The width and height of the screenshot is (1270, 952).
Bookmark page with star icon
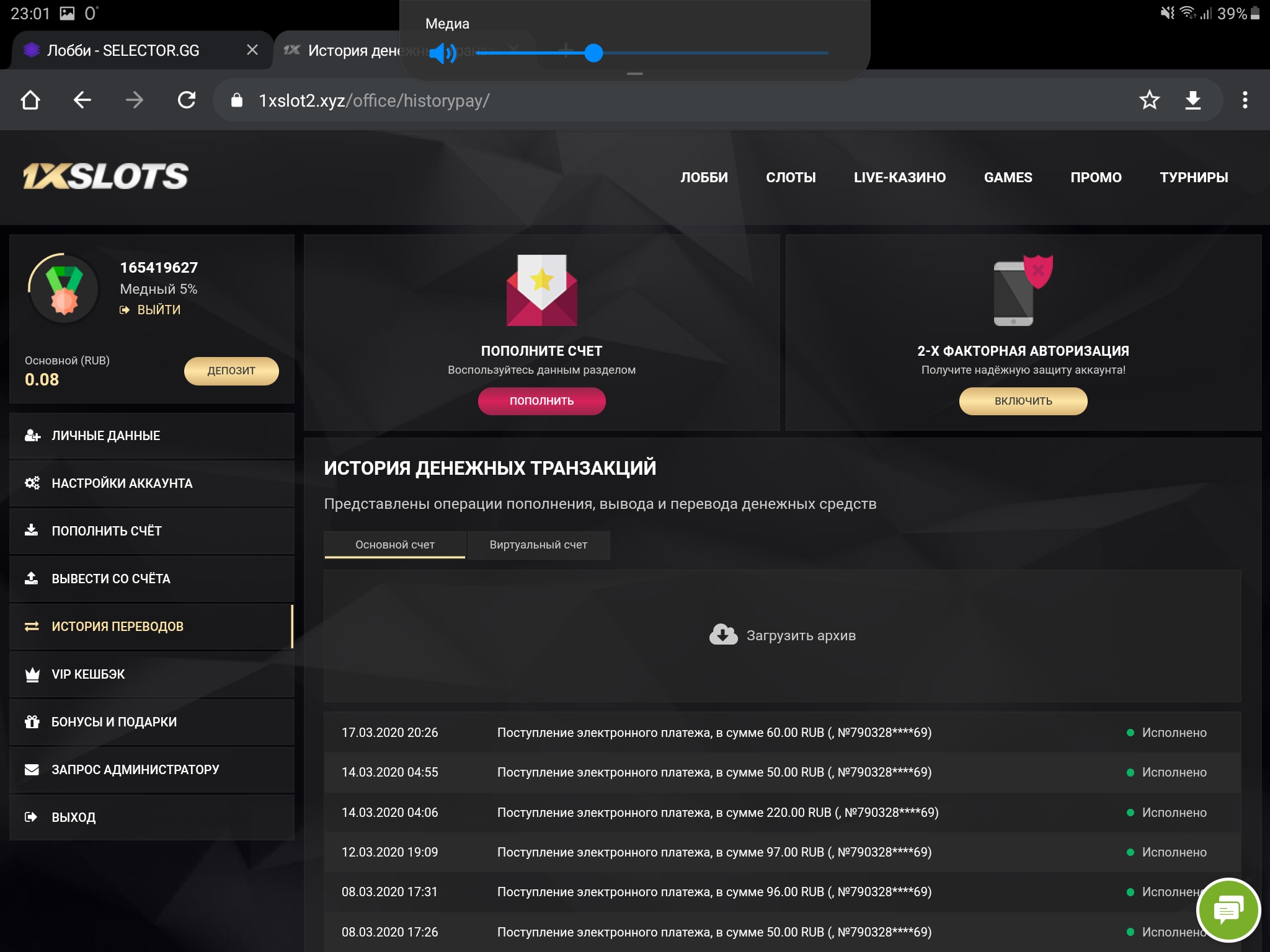1149,100
